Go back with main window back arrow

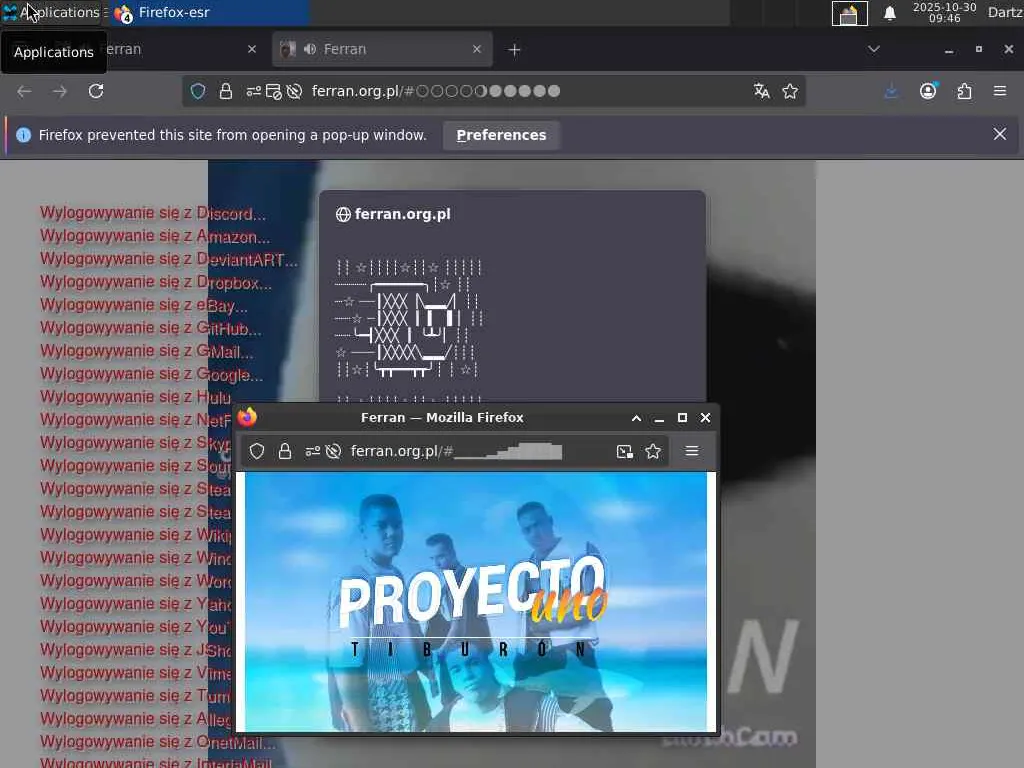(24, 91)
